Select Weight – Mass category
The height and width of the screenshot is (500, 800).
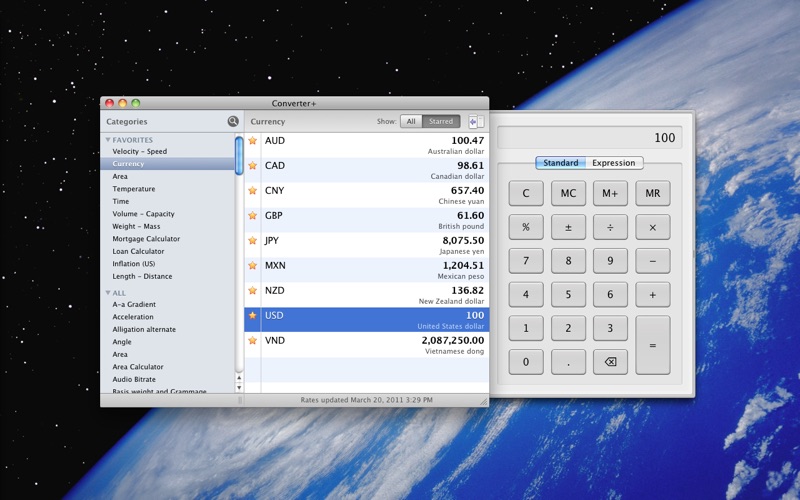tap(136, 227)
